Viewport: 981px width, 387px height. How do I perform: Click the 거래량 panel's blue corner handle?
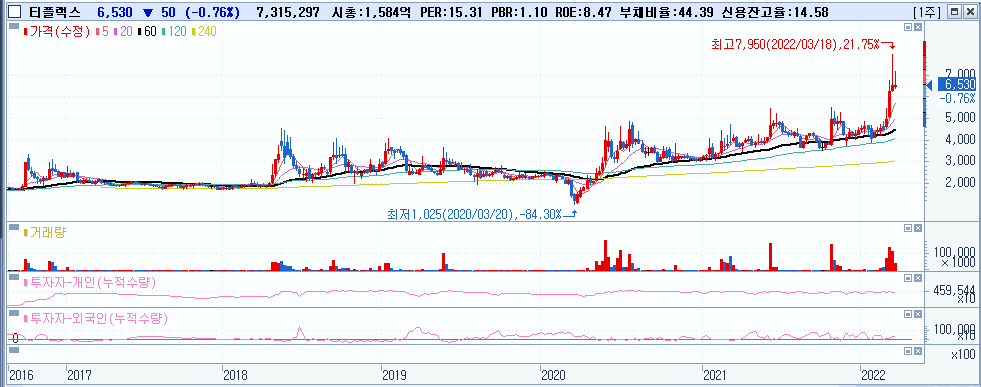coord(14,227)
